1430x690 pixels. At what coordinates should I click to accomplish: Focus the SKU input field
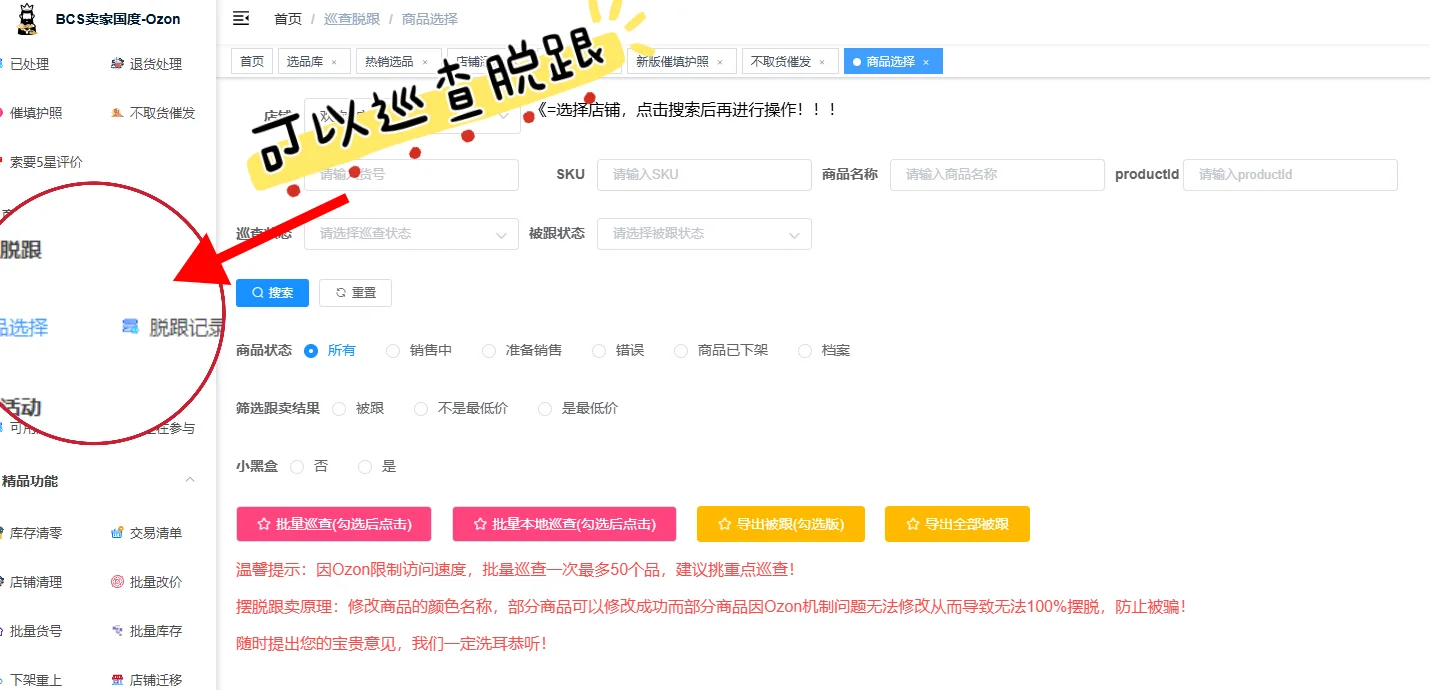704,175
